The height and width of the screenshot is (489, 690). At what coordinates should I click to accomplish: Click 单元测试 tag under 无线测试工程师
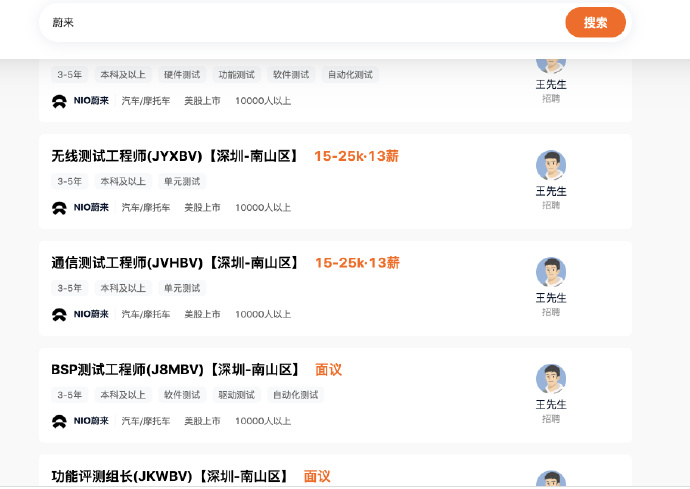182,182
